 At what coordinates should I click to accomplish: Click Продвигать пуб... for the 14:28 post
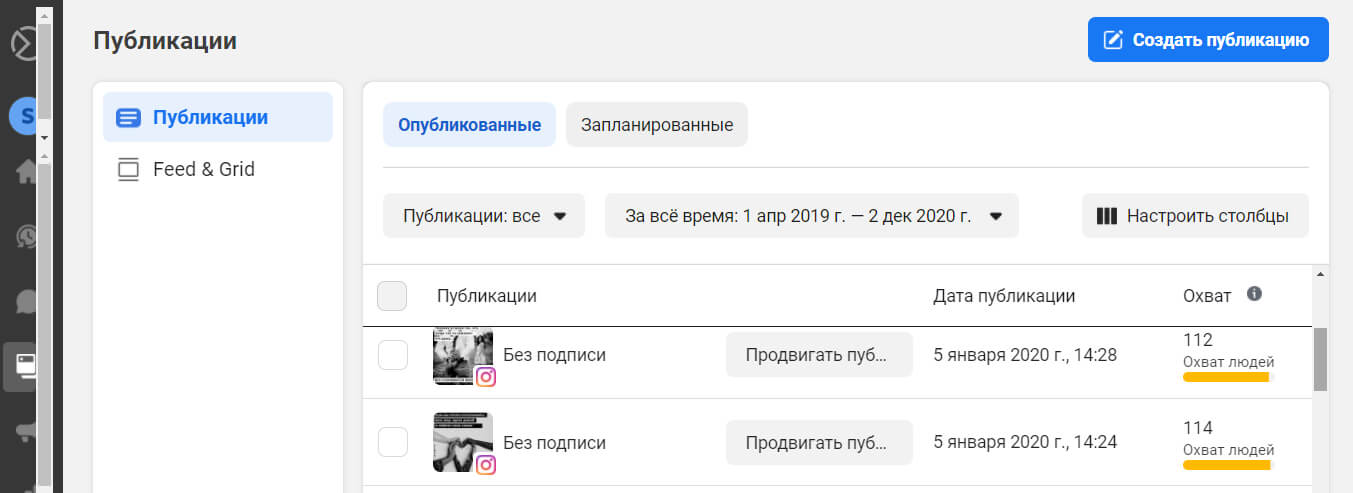(819, 355)
